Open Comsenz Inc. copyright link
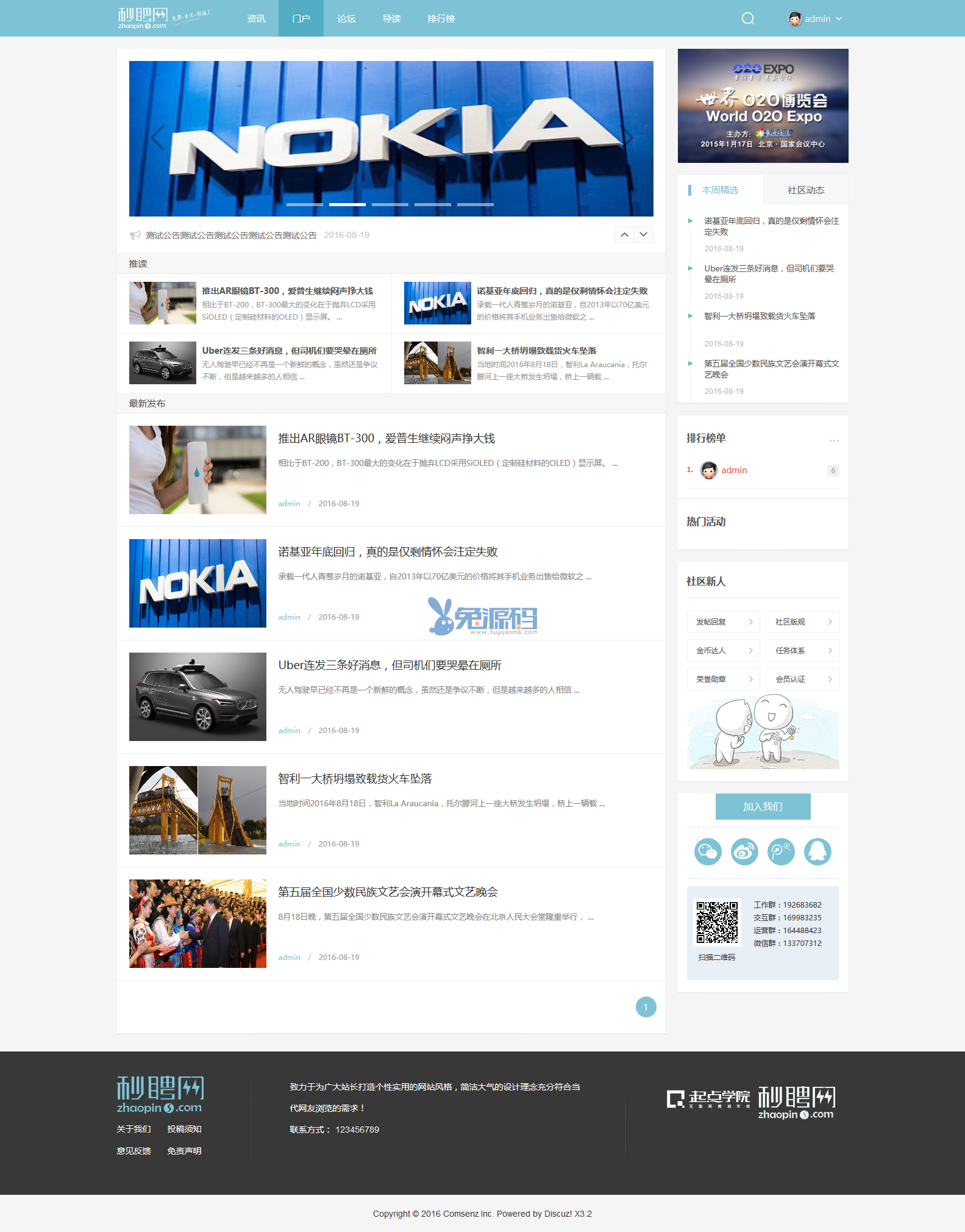Screen dimensions: 965x1232 (468, 1214)
